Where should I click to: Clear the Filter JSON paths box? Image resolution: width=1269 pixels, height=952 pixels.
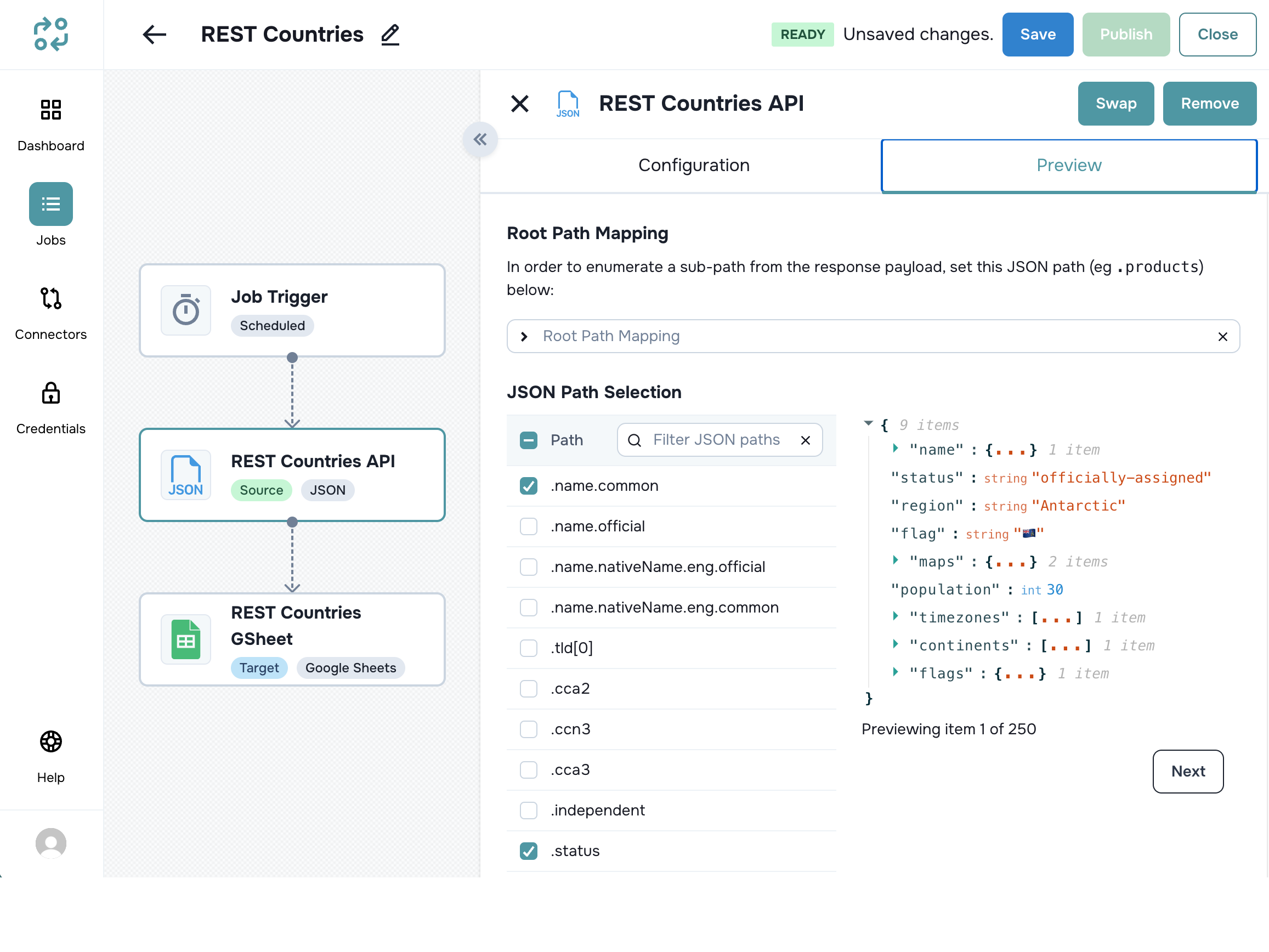click(x=806, y=440)
